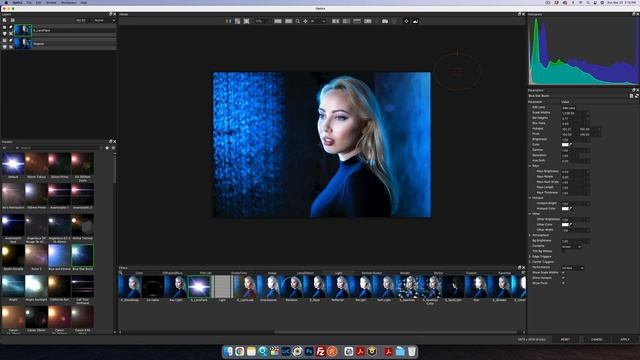The image size is (640, 360).
Task: Click the Hotspot Color swatch
Action: click(565, 209)
